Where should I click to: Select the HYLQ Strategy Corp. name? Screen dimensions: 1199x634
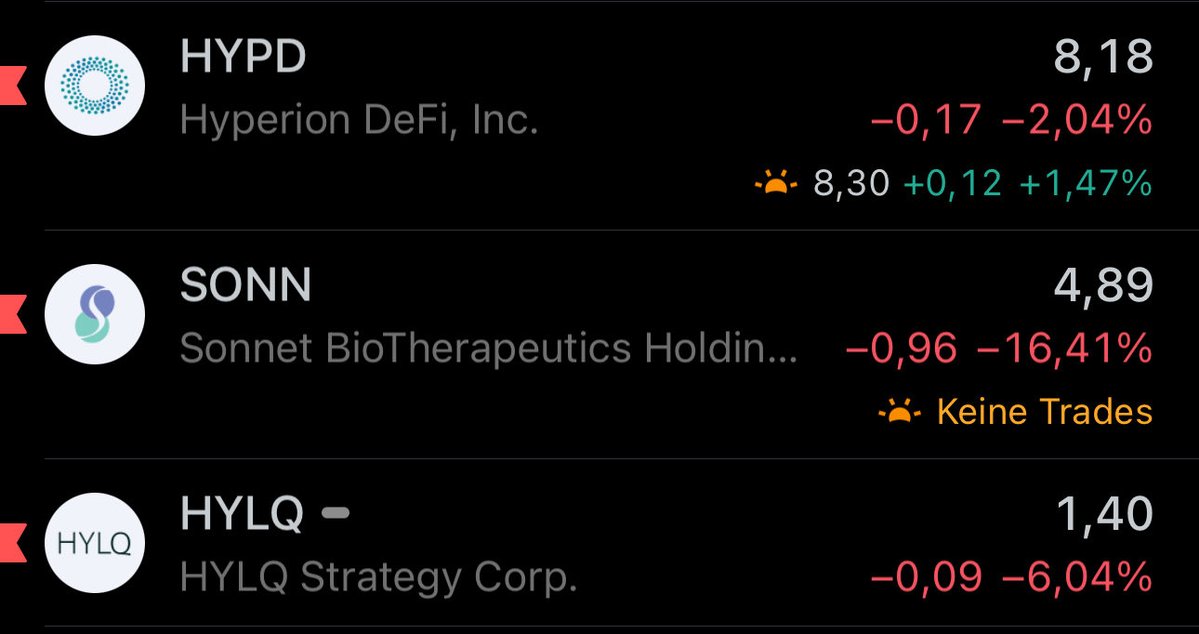click(379, 577)
